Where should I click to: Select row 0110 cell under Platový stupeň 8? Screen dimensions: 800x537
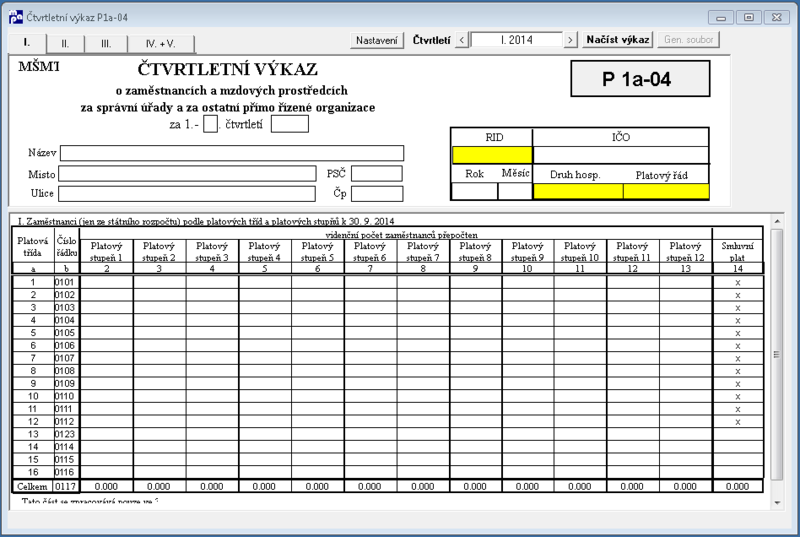point(476,396)
